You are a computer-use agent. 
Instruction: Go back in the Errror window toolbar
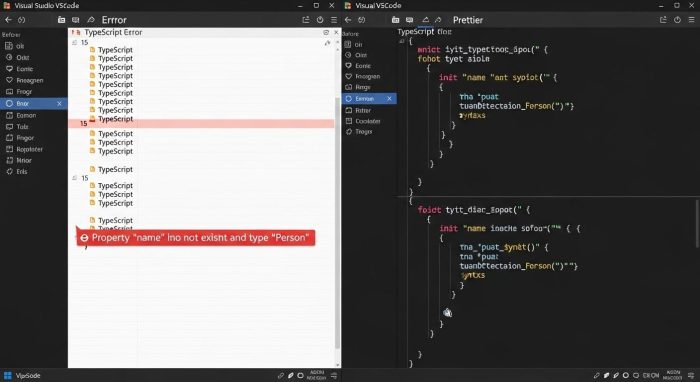pos(8,20)
